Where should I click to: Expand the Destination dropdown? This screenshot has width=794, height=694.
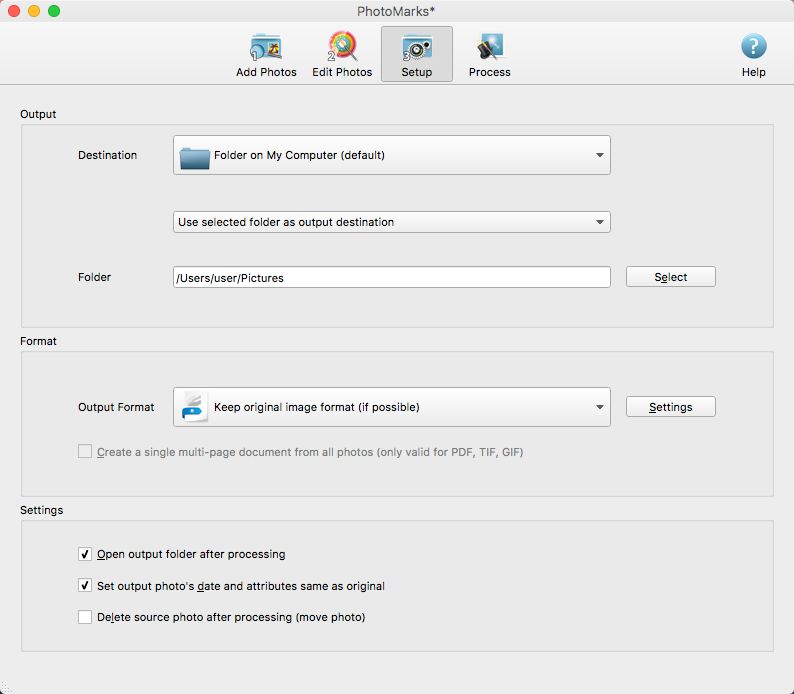coord(391,155)
